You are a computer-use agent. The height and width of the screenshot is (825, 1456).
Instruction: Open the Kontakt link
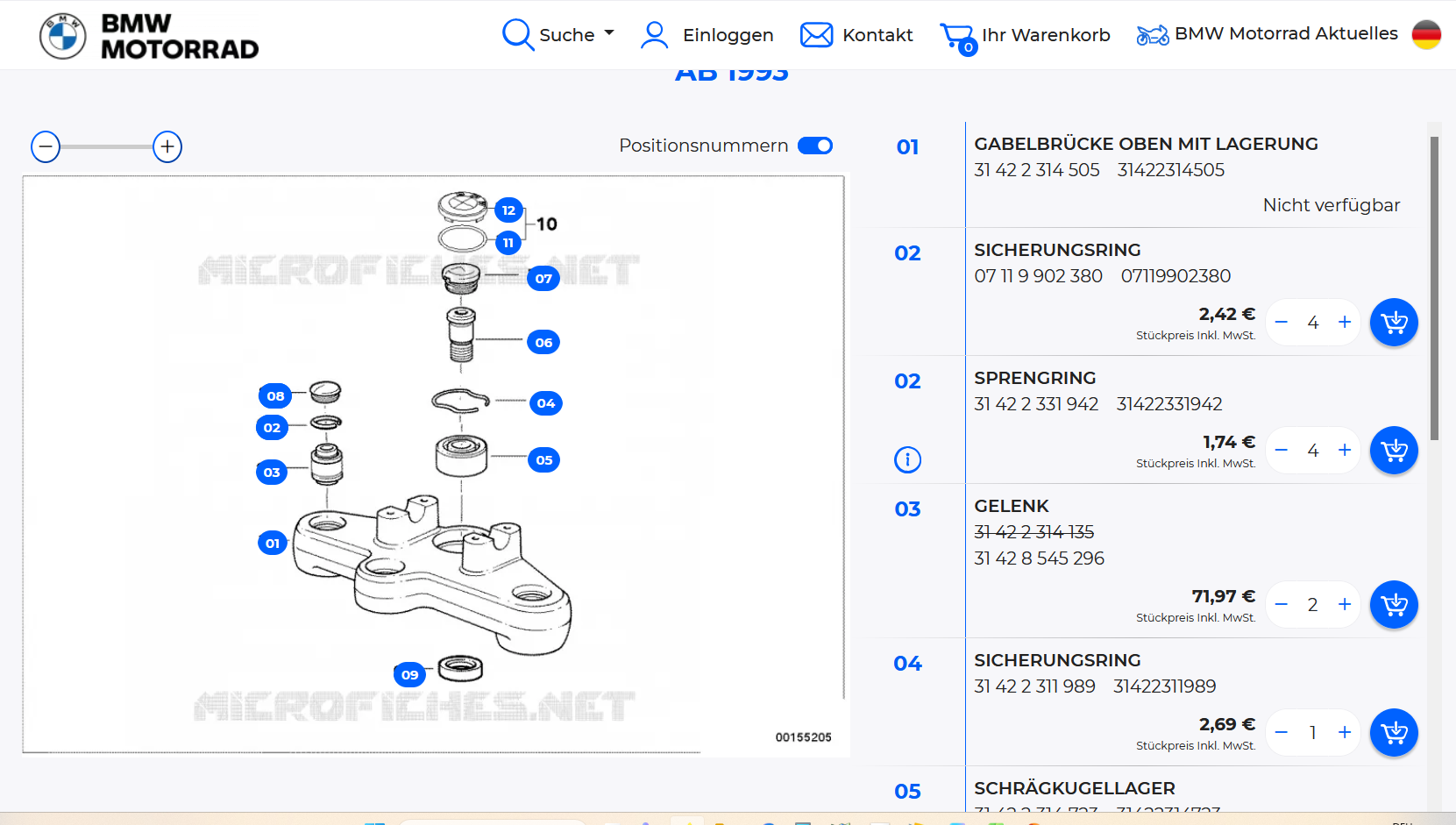(x=877, y=35)
